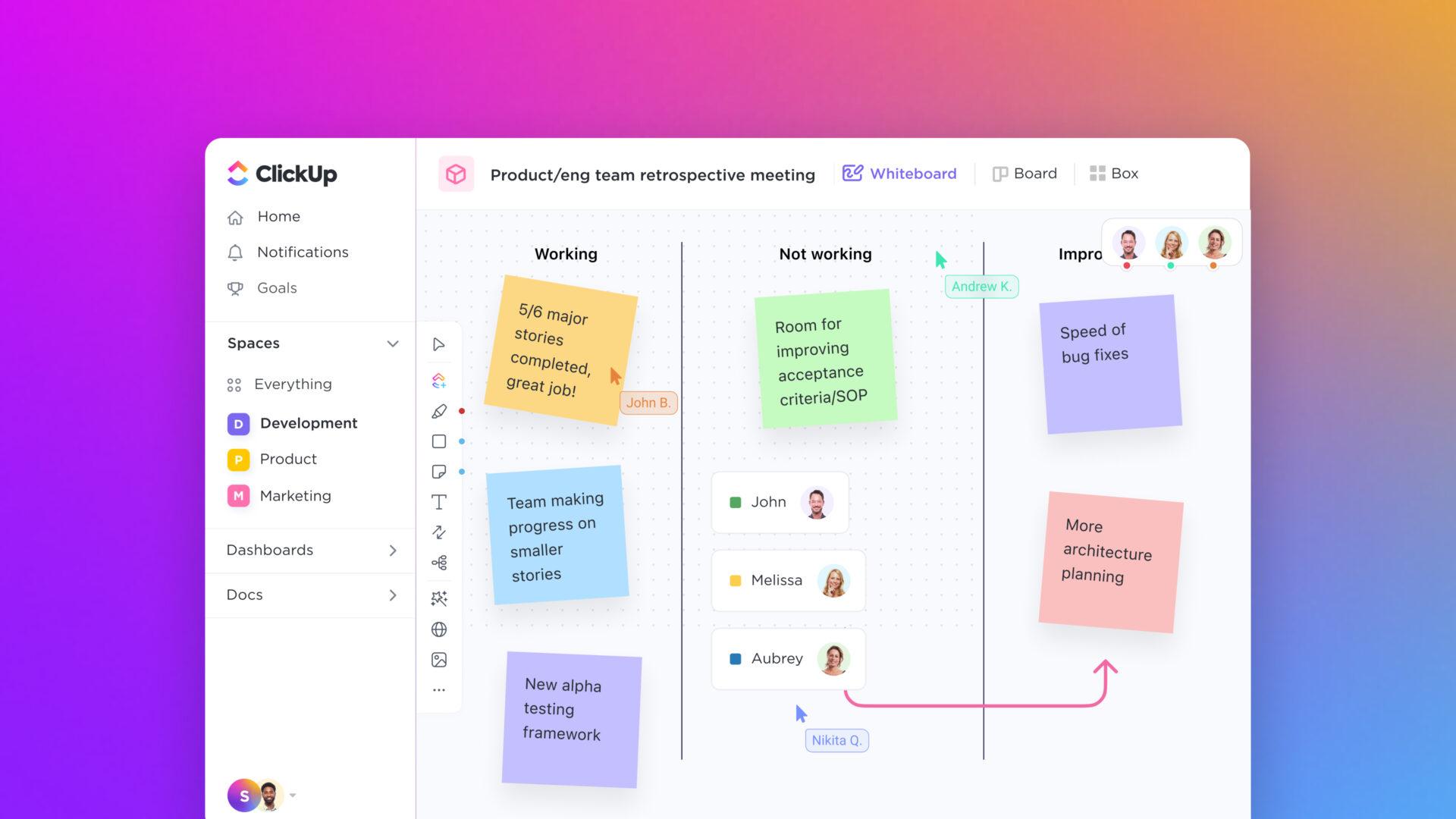Click the image insert tool icon
1456x819 pixels.
438,660
